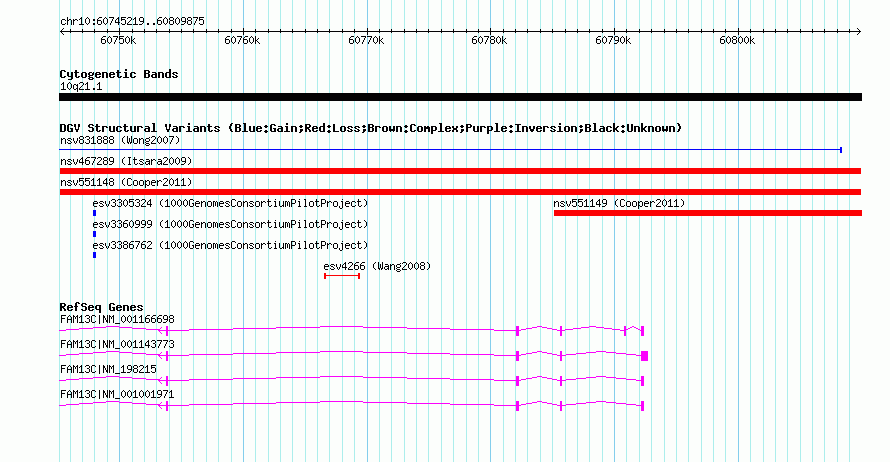Click the blue esv3386762 gain marker

point(94,255)
